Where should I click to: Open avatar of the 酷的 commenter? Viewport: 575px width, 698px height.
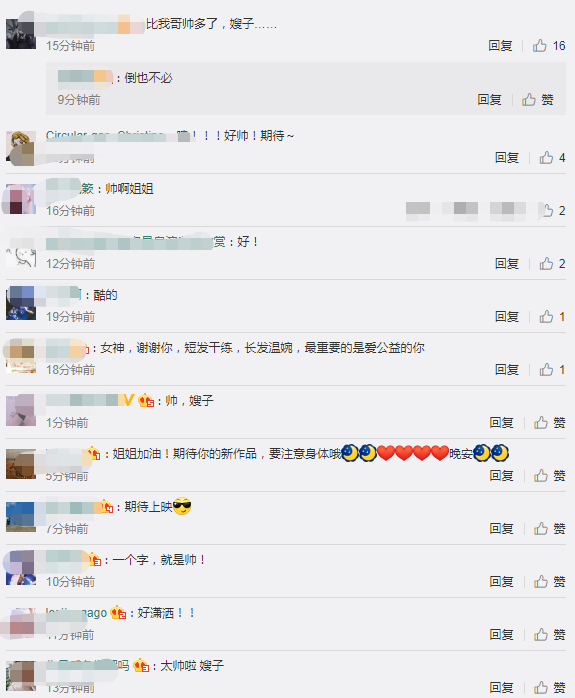[21, 305]
